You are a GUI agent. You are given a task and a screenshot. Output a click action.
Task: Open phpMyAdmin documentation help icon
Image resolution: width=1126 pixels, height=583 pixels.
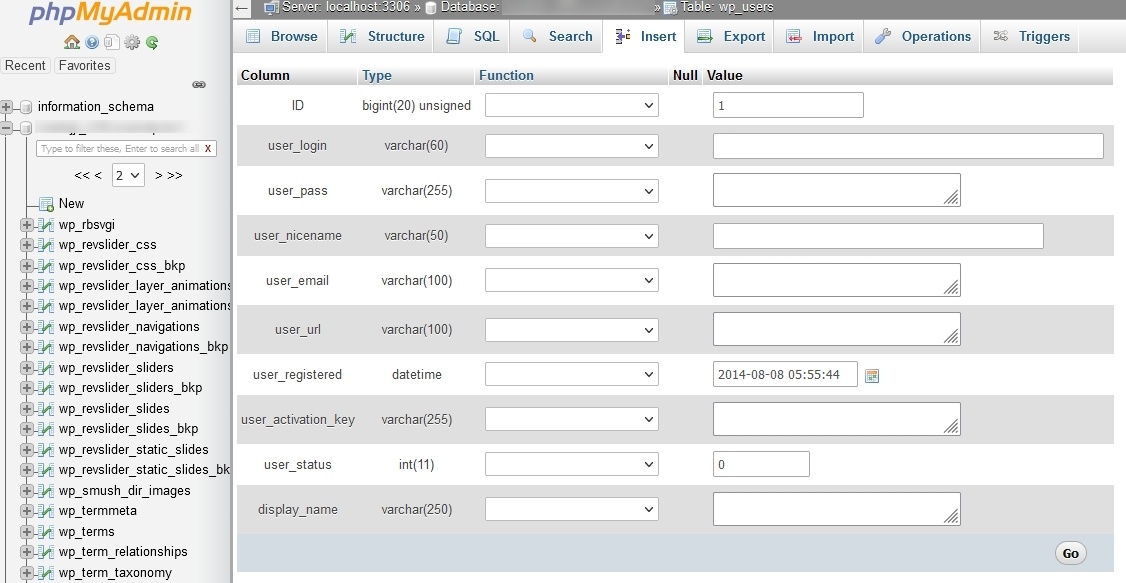tap(92, 42)
